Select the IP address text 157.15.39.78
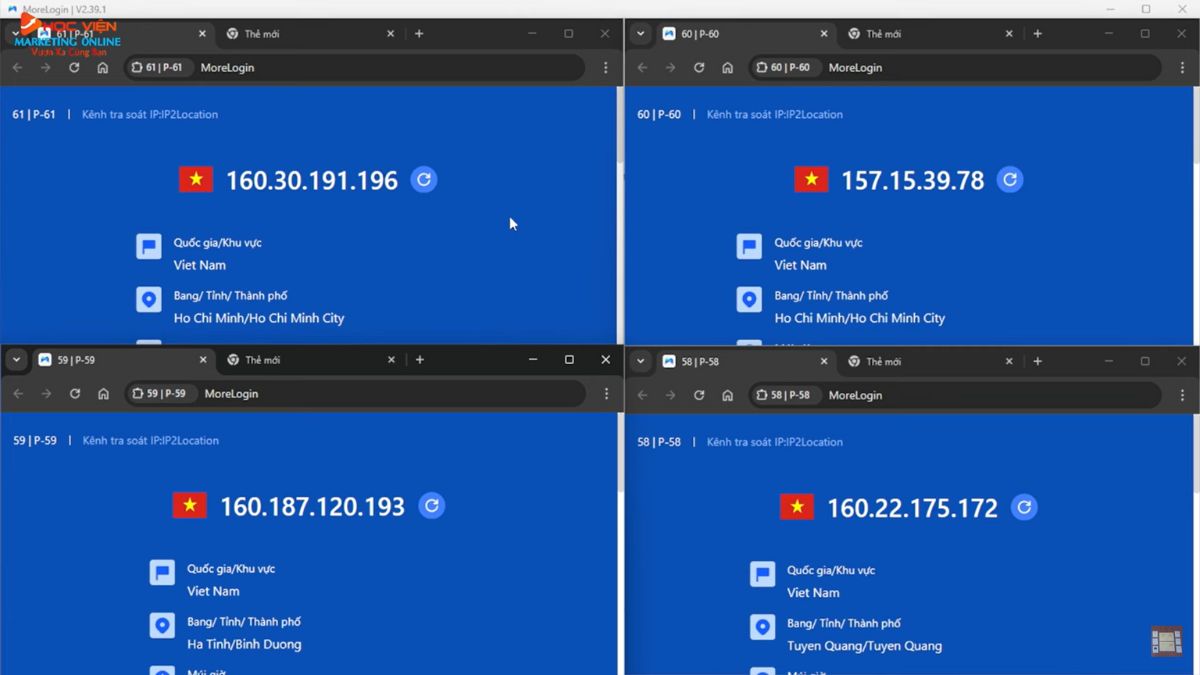 pyautogui.click(x=912, y=181)
